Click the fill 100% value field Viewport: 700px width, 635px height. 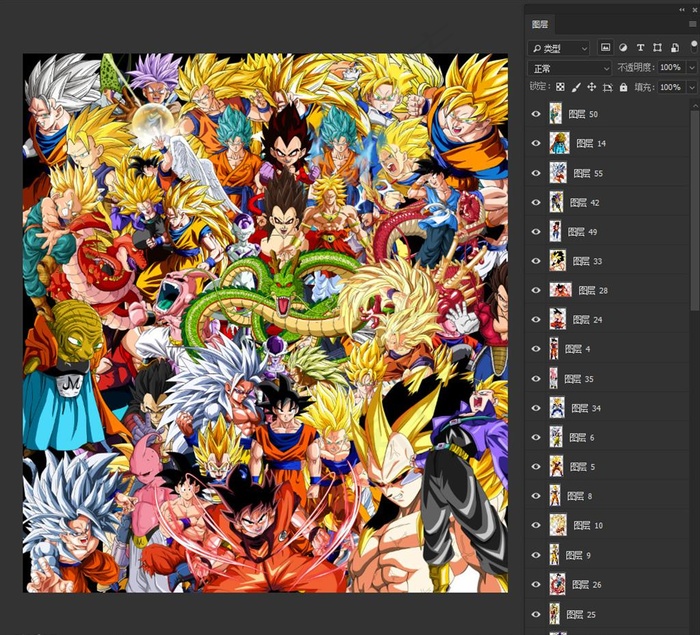click(x=672, y=87)
